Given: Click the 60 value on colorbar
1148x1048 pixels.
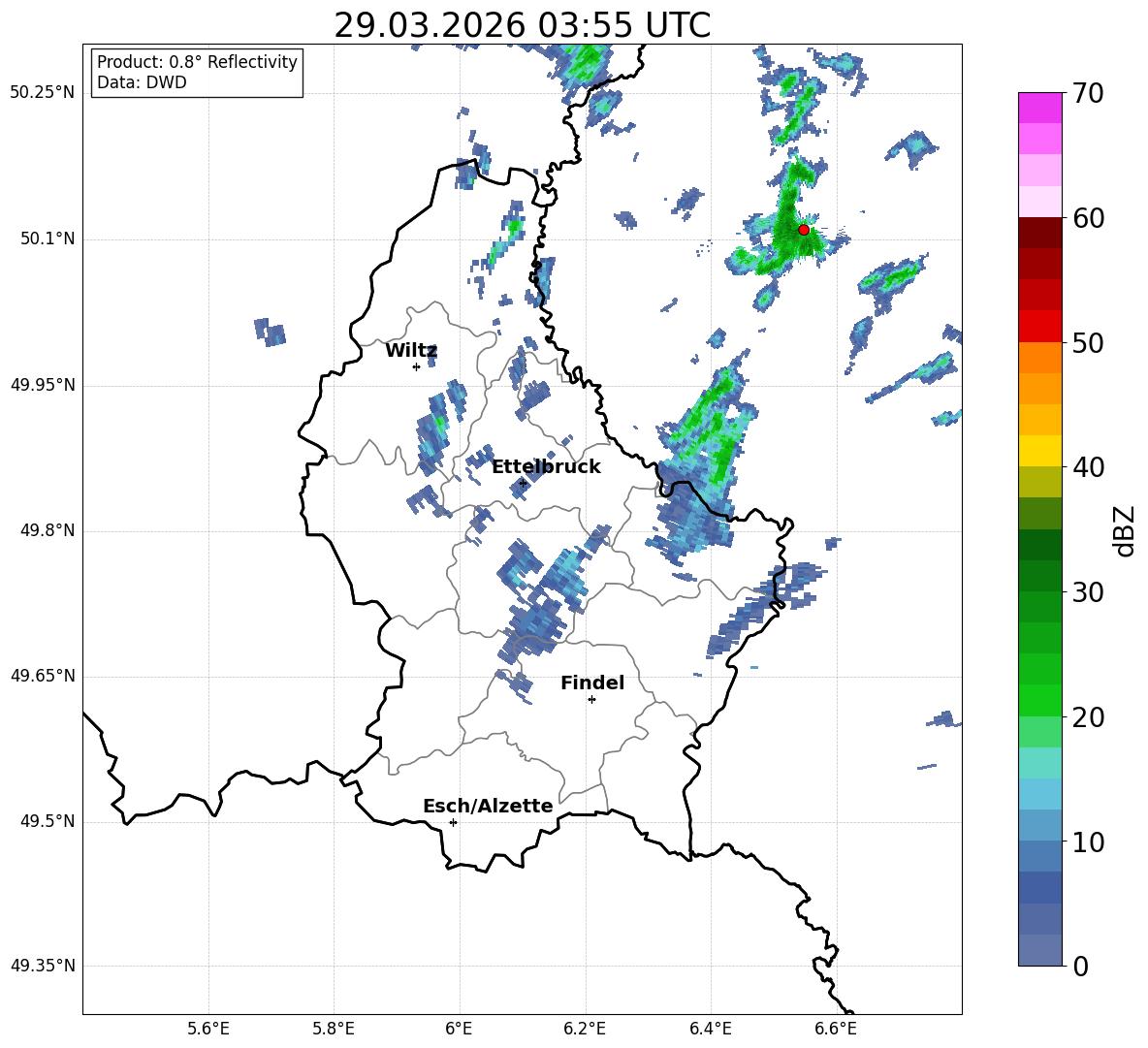Looking at the screenshot, I should click(1088, 218).
